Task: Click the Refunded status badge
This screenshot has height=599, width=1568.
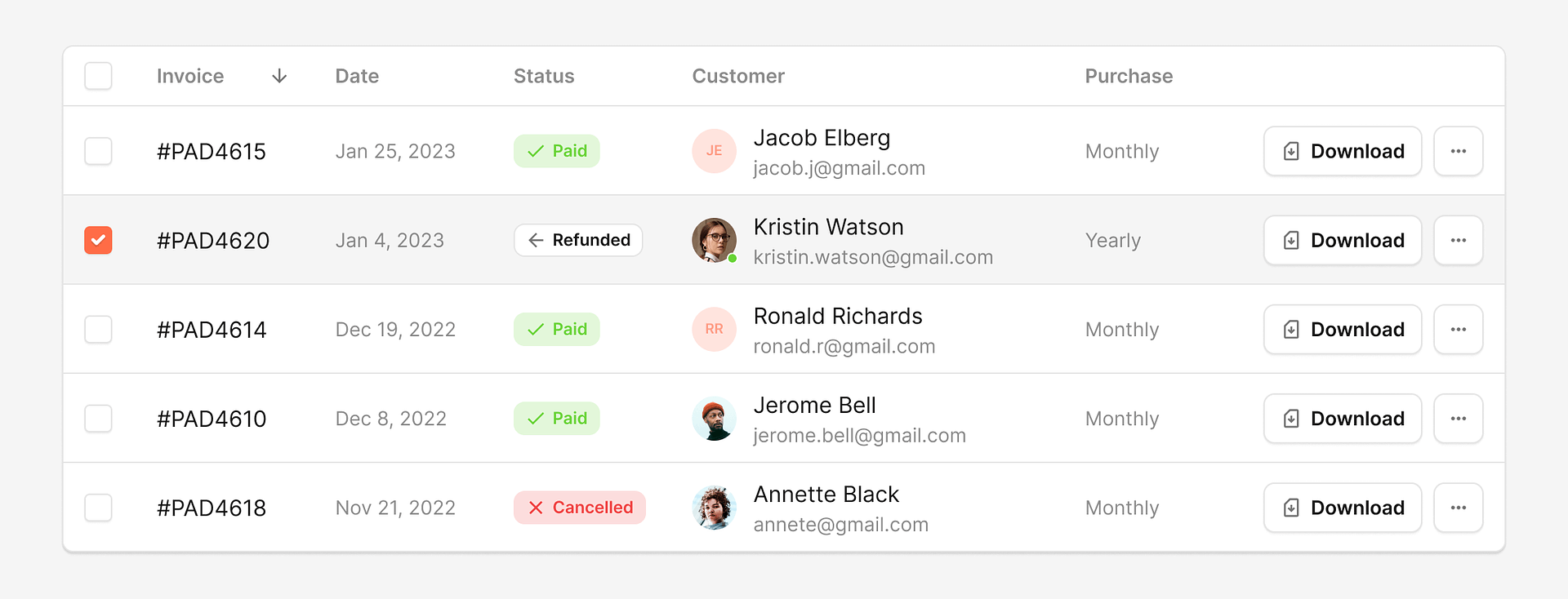Action: (x=578, y=240)
